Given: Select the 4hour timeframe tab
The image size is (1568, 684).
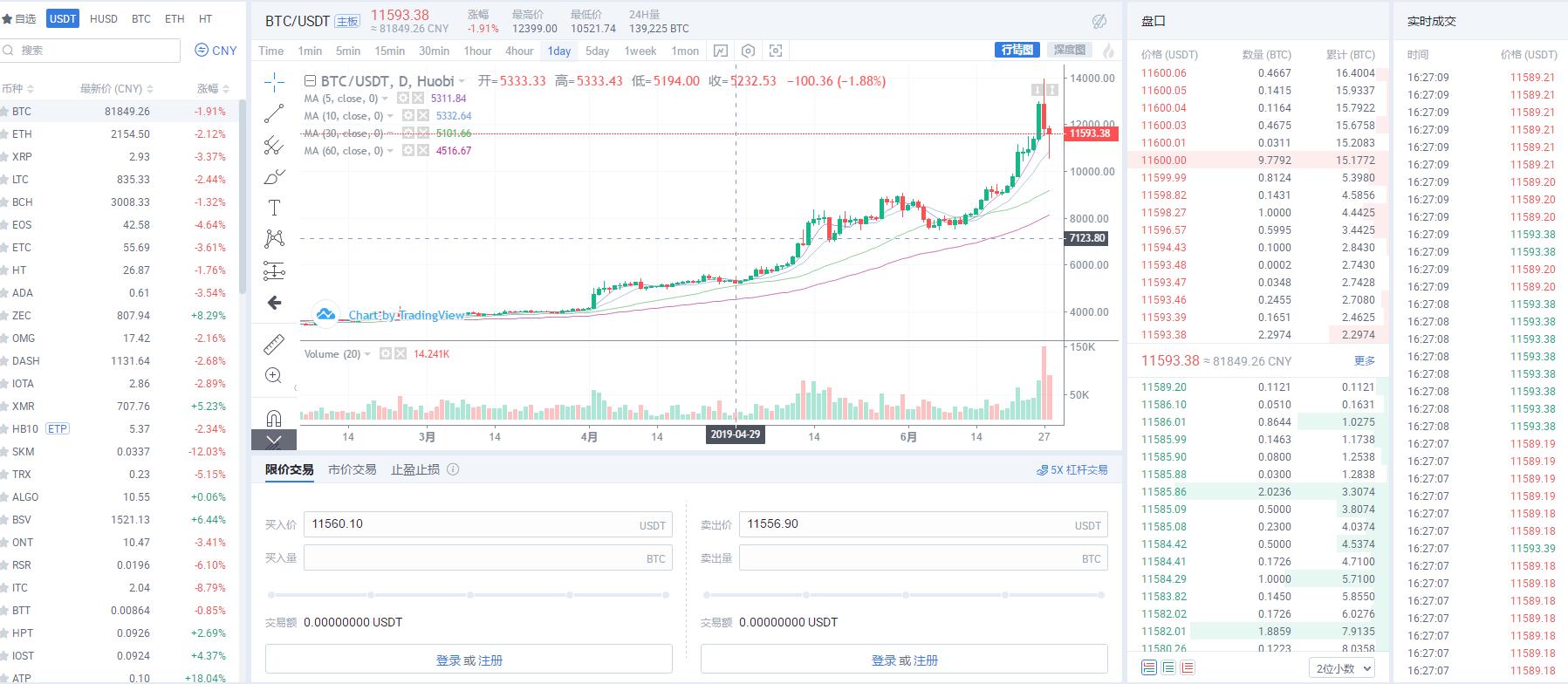Looking at the screenshot, I should tap(519, 51).
